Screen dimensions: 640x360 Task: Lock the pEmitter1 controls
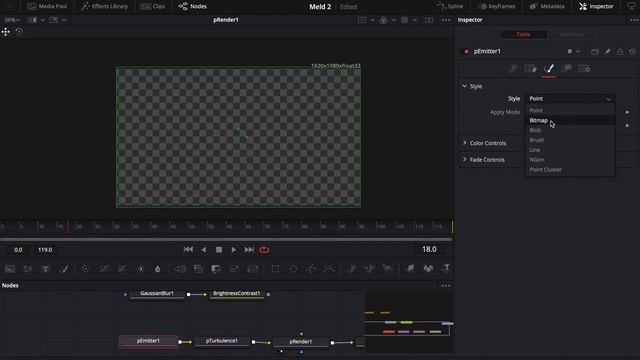[x=620, y=51]
